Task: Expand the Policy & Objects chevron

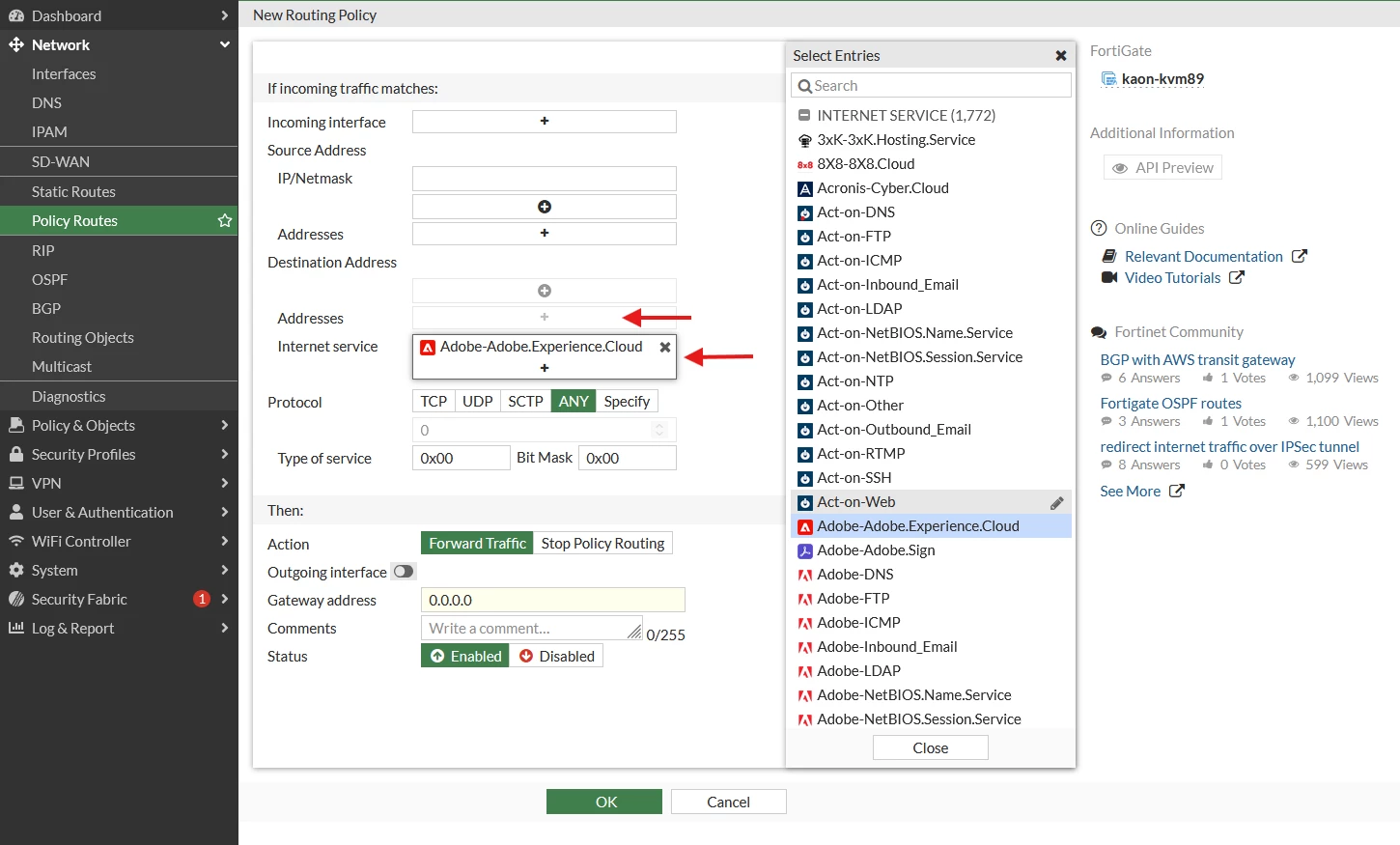Action: [x=224, y=425]
